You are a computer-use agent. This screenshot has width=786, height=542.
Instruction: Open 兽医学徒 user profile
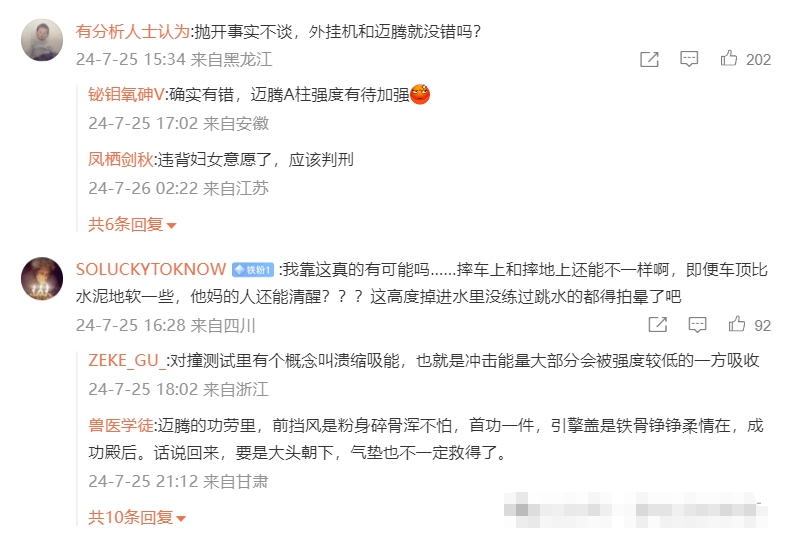click(x=121, y=426)
